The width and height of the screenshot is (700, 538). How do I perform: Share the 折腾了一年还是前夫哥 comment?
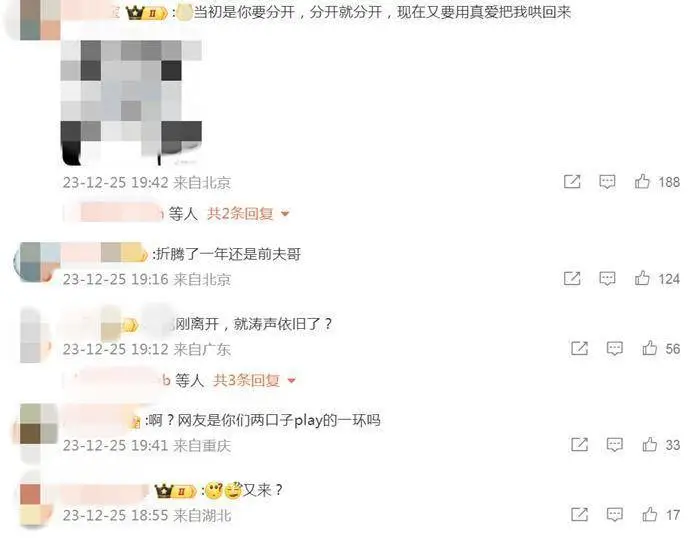click(x=572, y=278)
